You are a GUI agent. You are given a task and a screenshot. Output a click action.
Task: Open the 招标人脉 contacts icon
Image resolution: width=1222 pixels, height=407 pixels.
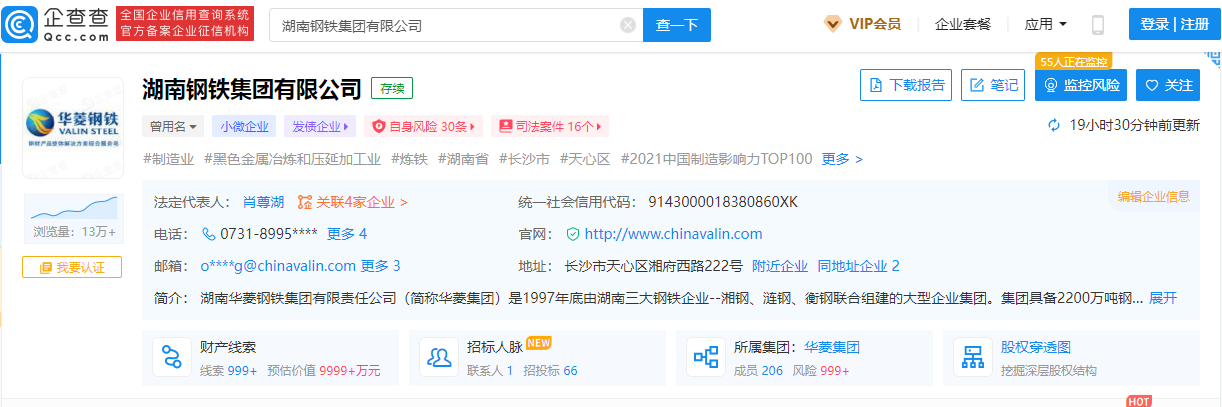coord(438,358)
